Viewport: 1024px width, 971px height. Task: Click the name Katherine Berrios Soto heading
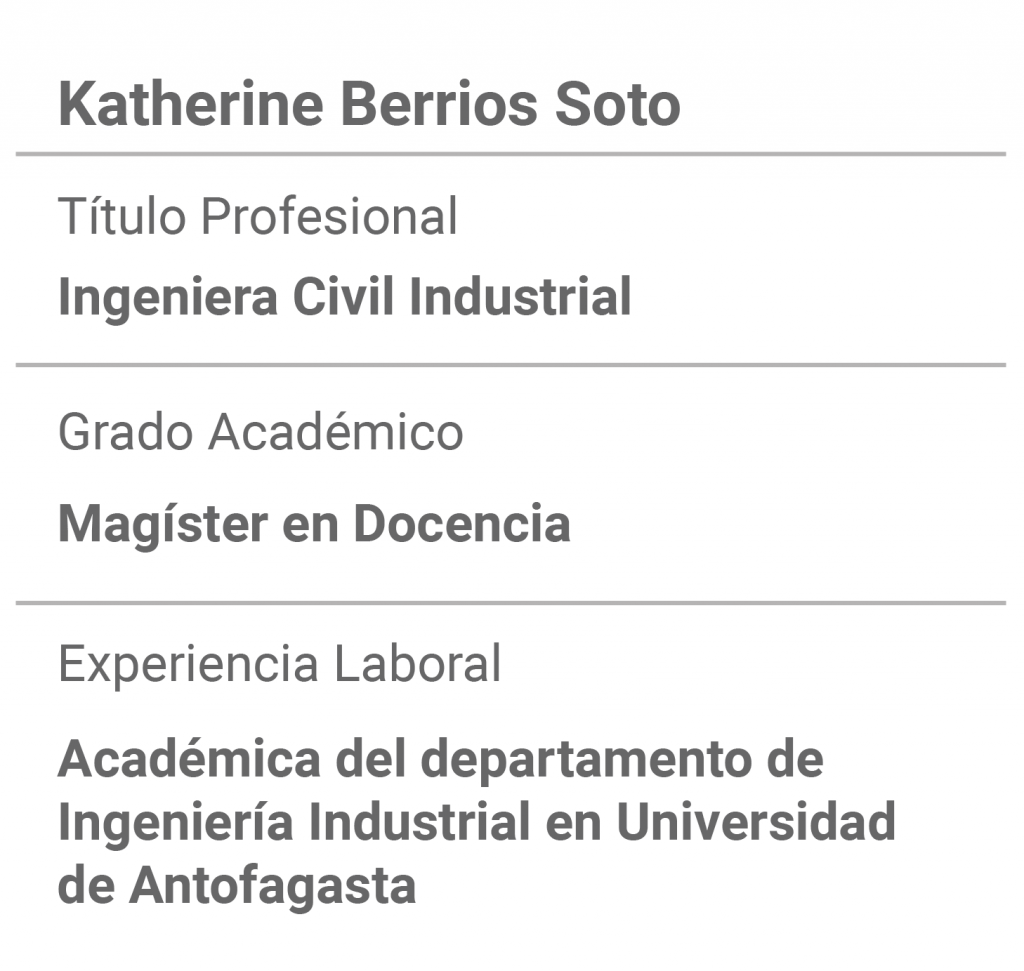click(370, 104)
